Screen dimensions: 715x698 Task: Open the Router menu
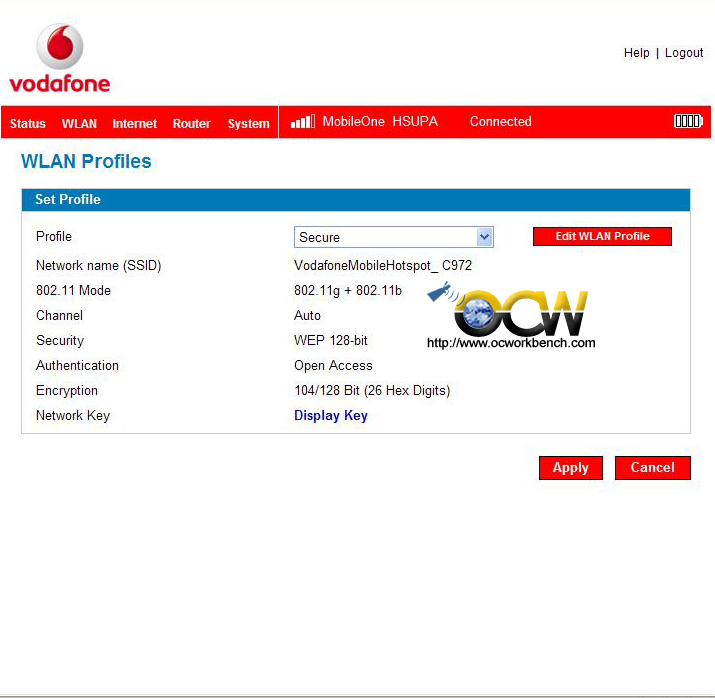[192, 124]
